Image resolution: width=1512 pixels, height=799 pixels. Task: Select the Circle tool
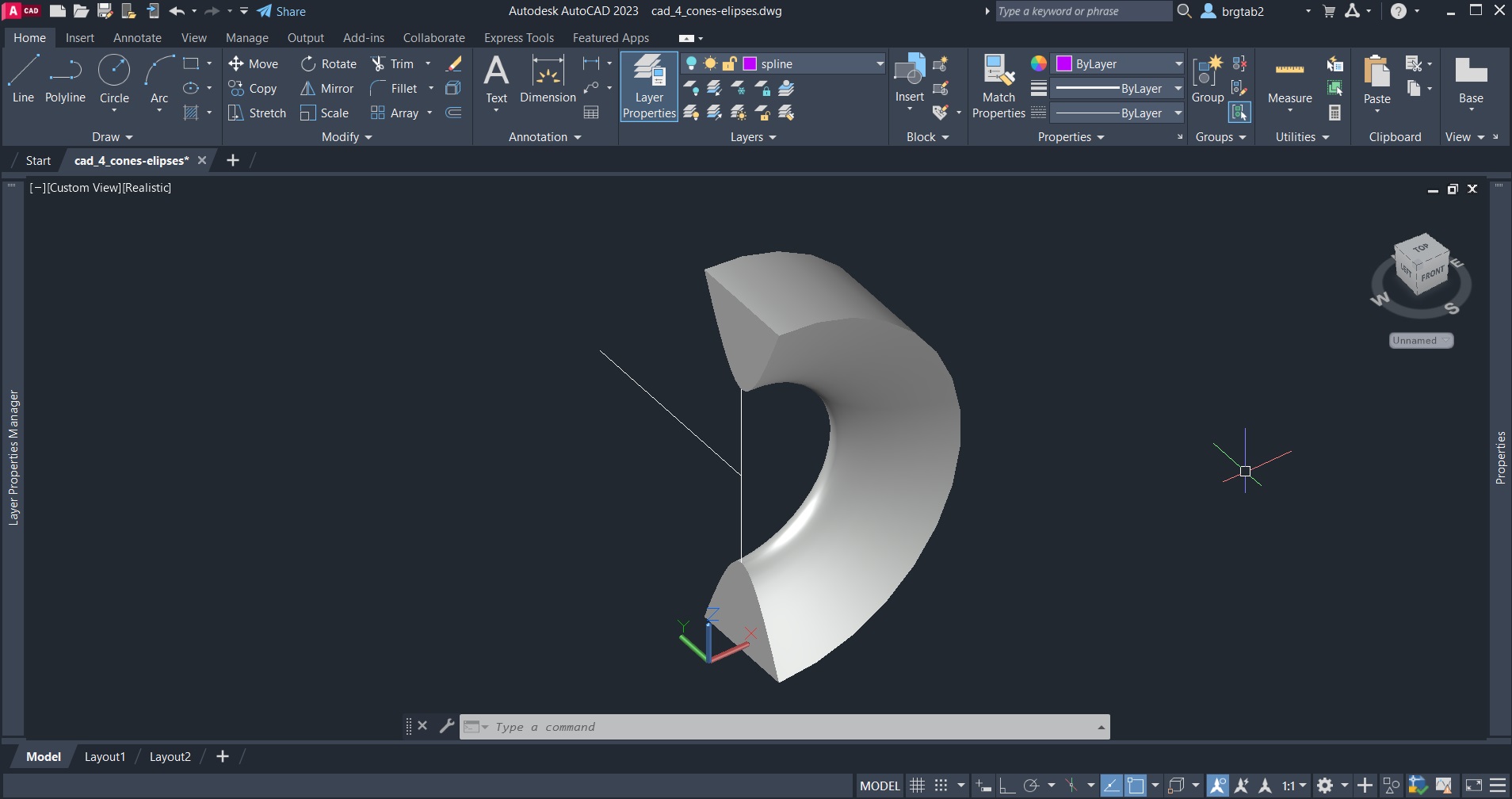114,79
